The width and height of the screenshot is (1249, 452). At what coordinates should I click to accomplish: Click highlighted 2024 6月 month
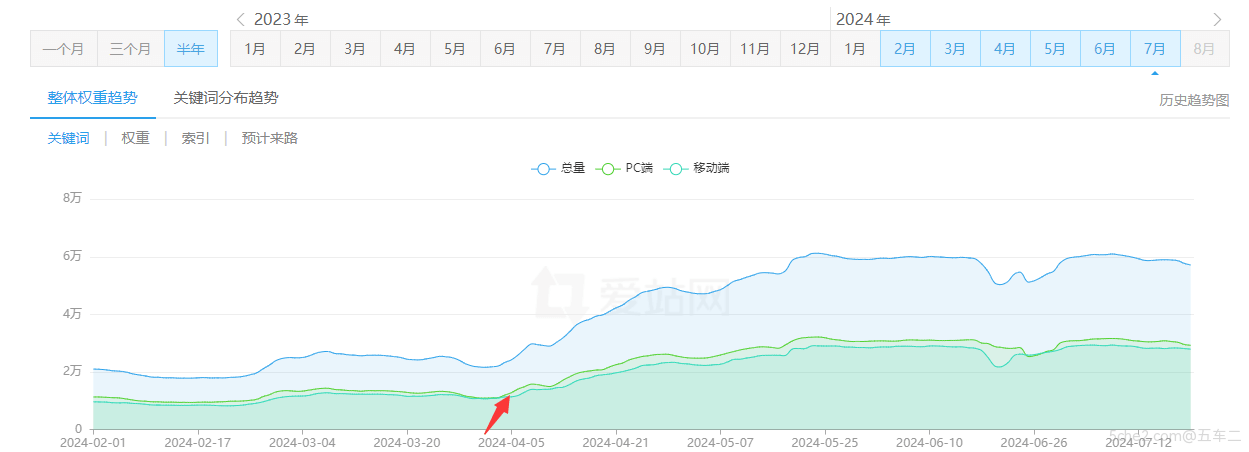tap(1105, 49)
